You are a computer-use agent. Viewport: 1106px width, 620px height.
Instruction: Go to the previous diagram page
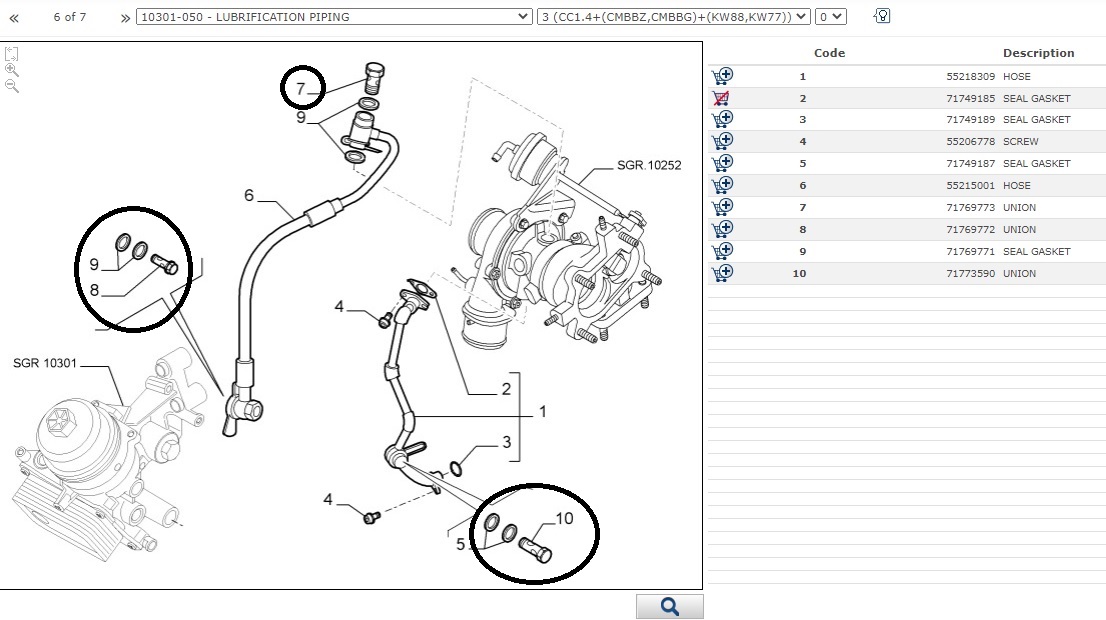(14, 17)
